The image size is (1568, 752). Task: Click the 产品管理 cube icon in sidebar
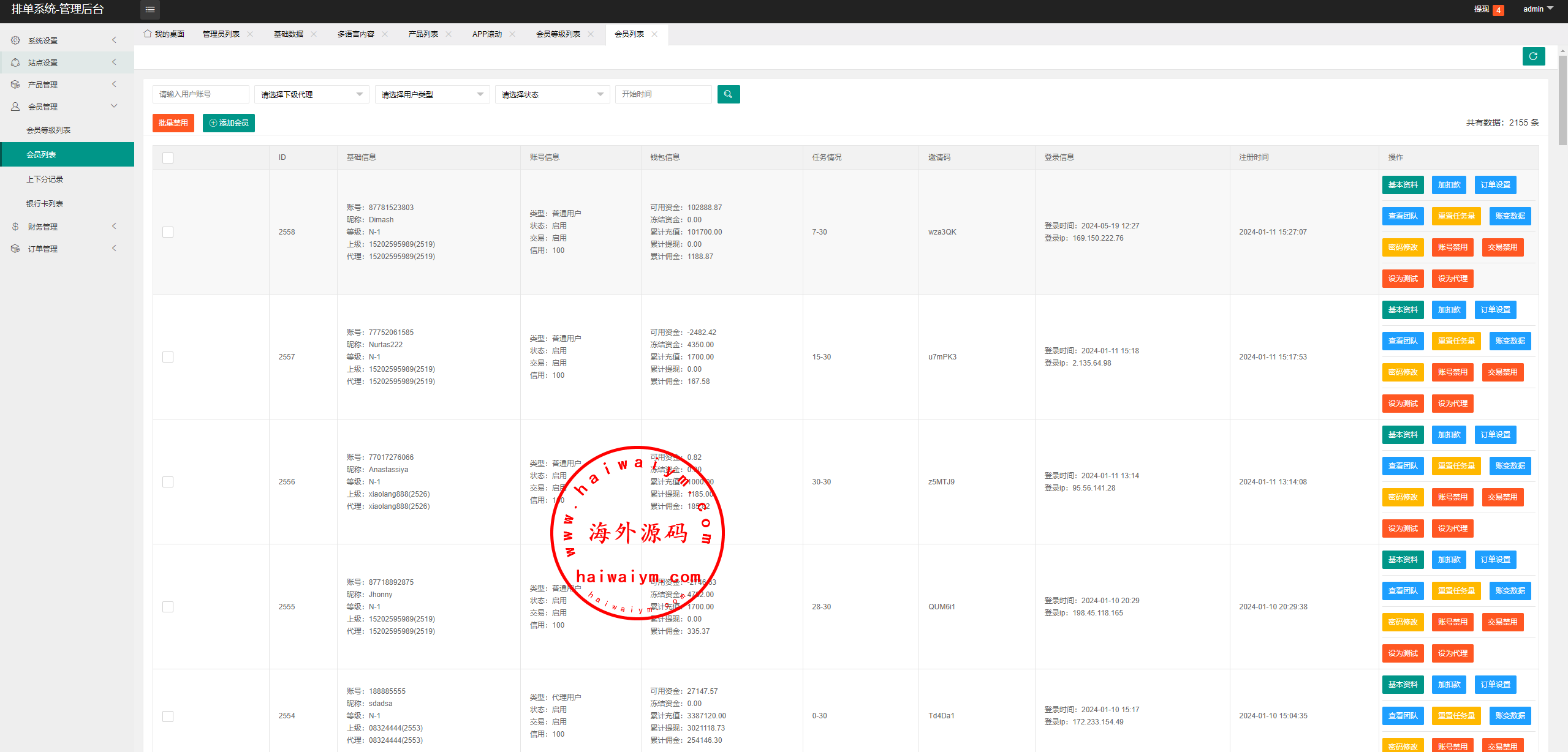pyautogui.click(x=15, y=85)
